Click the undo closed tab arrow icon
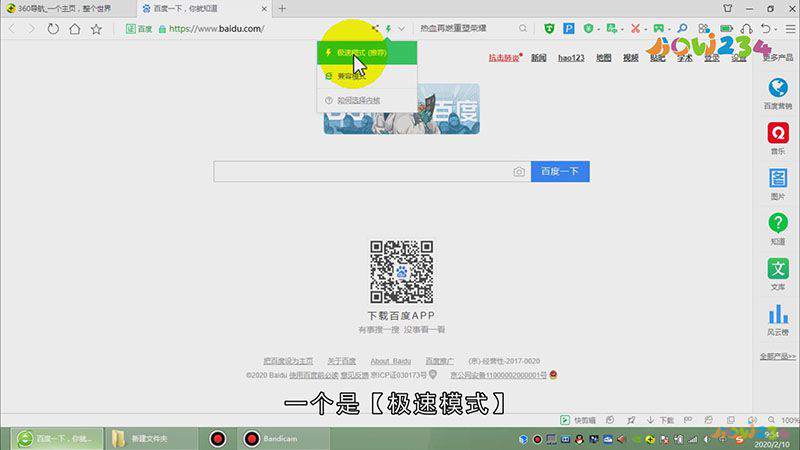 (x=765, y=29)
